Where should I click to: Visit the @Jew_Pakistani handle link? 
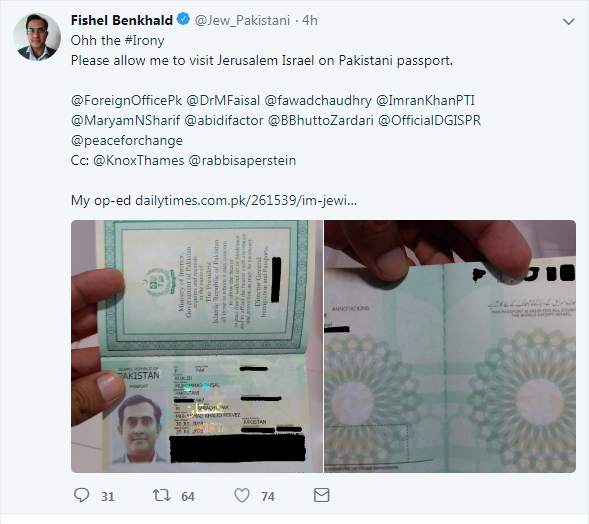coord(242,20)
